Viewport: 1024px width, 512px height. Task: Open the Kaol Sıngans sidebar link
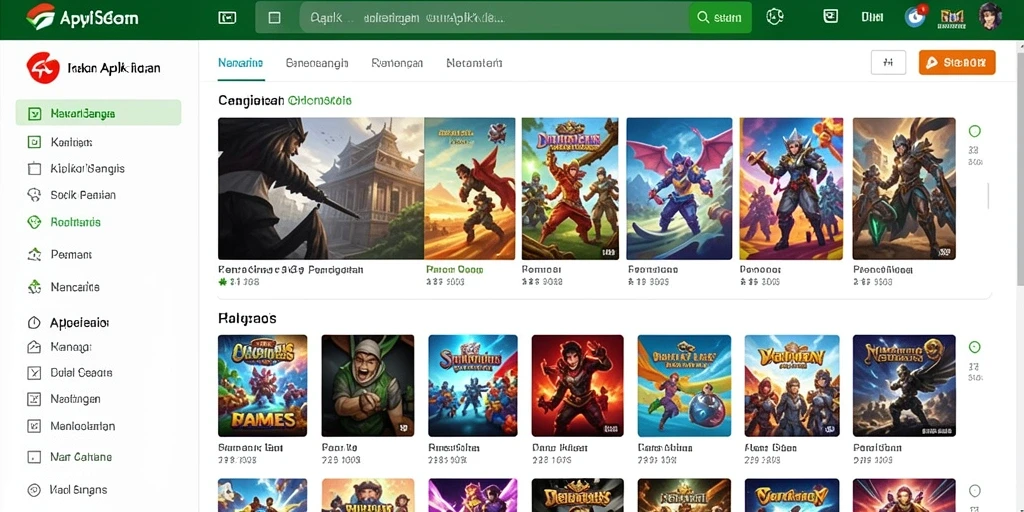pos(78,490)
